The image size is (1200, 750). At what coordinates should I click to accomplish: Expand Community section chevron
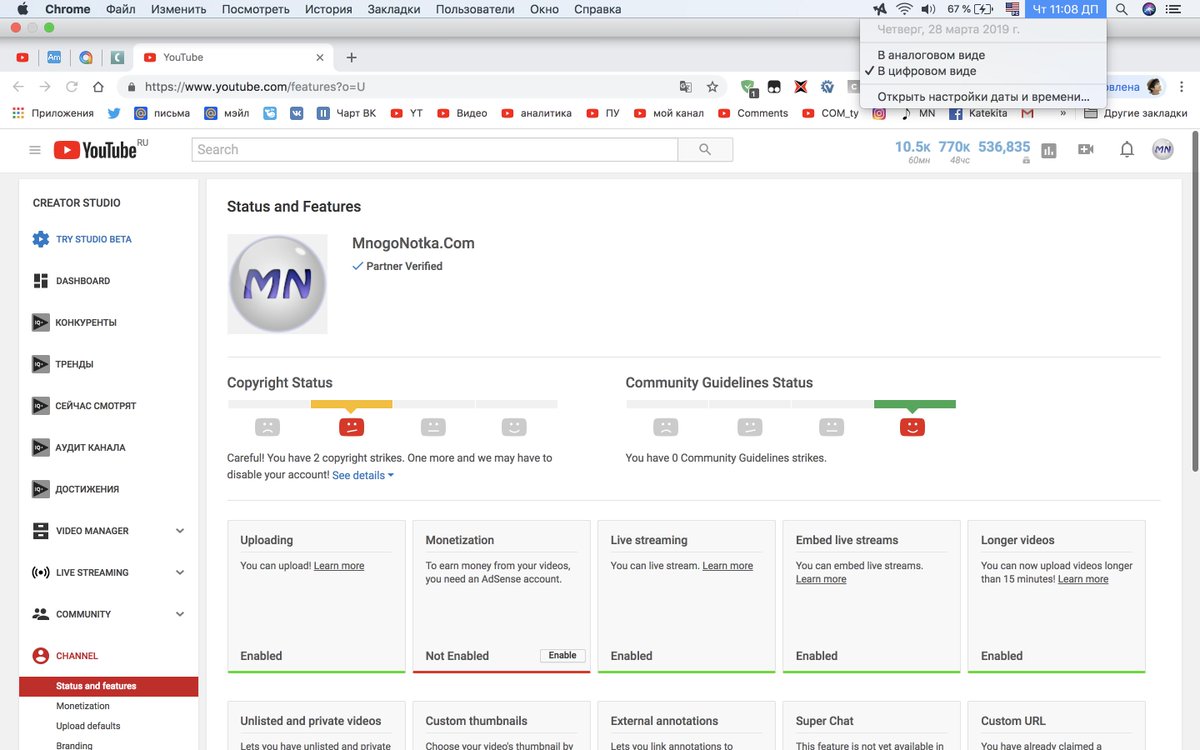[x=180, y=614]
